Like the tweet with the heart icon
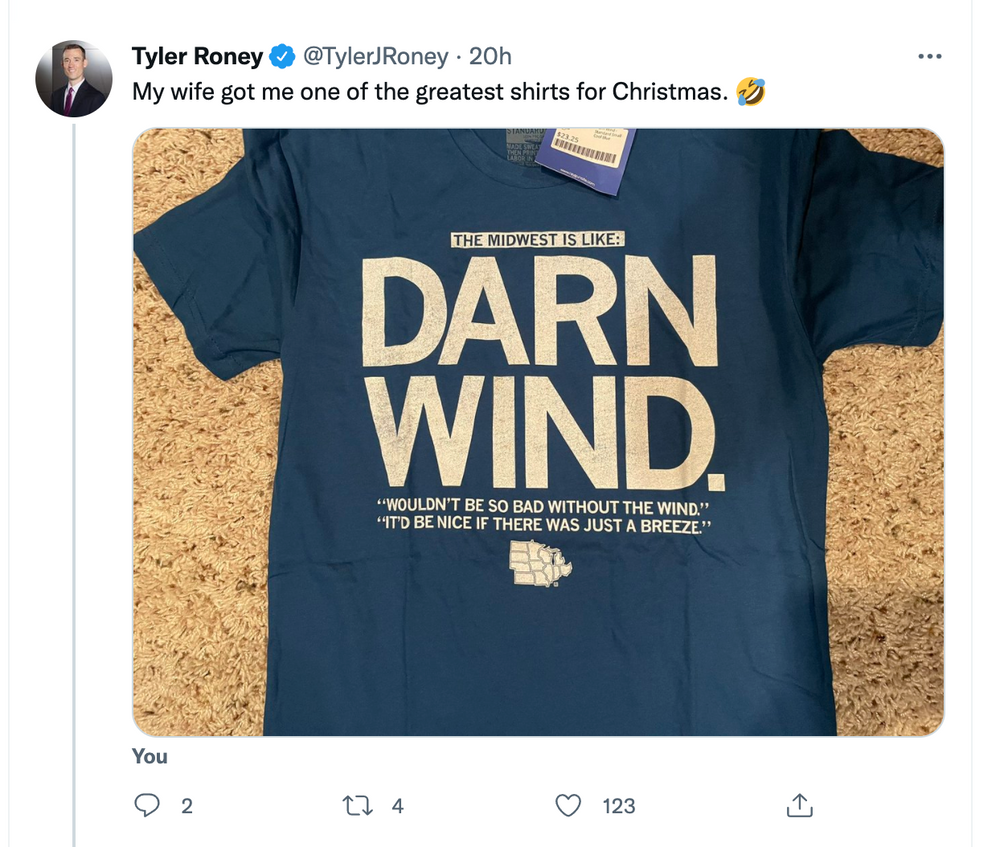Screen dimensions: 1000x847 (568, 805)
